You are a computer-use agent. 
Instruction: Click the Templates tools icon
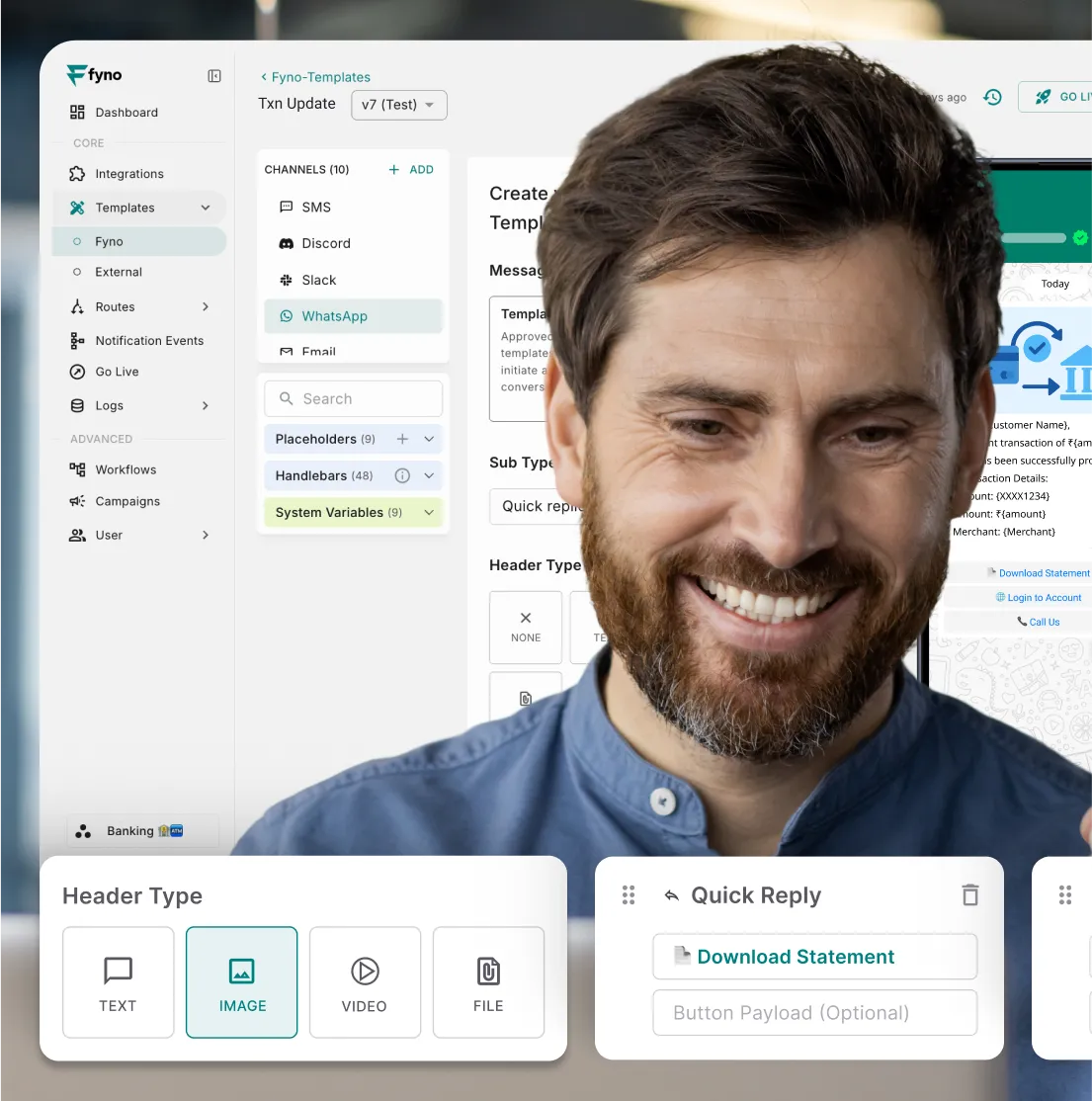pyautogui.click(x=77, y=208)
